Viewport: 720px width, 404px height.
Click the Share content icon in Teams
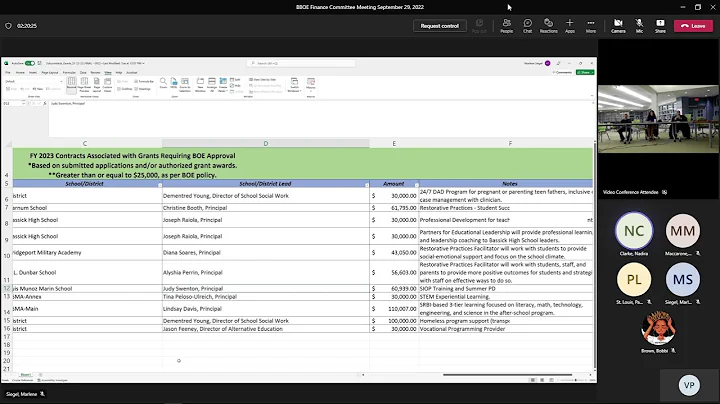coord(660,26)
